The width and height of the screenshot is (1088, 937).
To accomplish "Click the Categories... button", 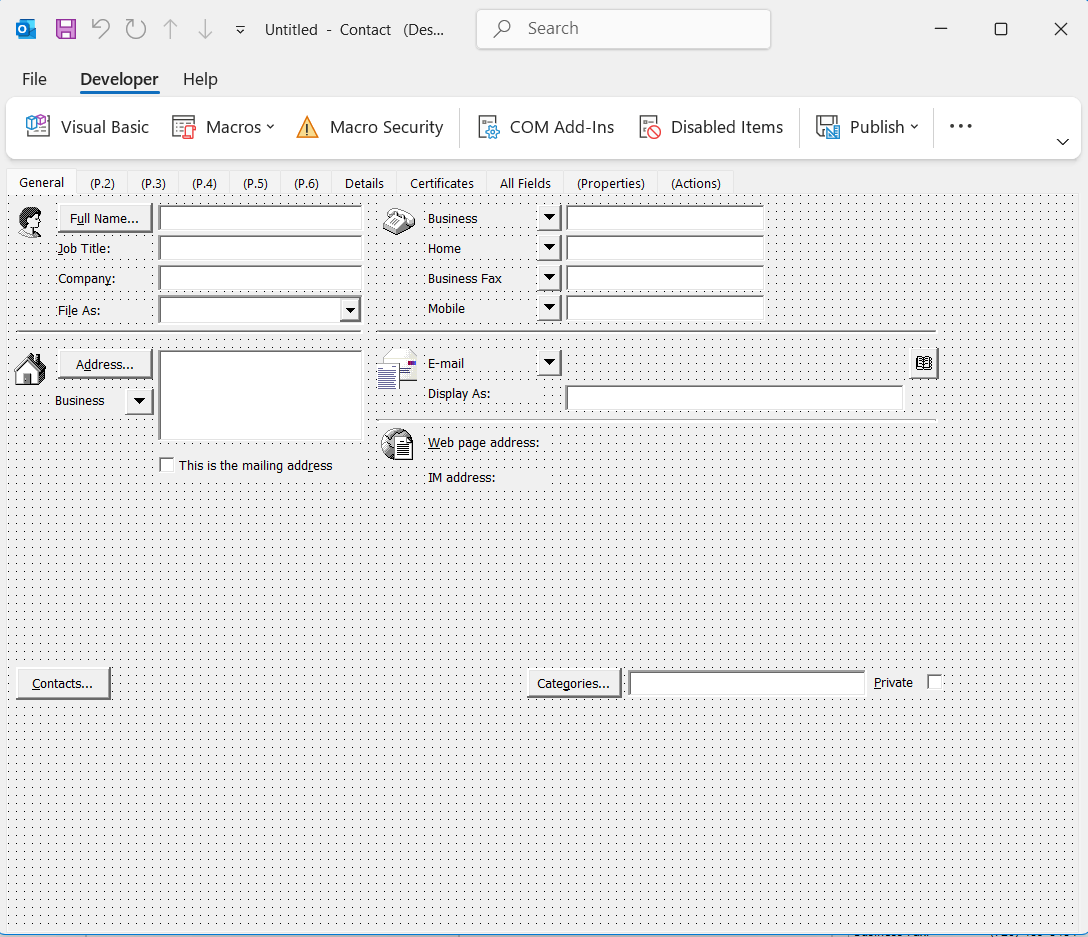I will (x=573, y=683).
